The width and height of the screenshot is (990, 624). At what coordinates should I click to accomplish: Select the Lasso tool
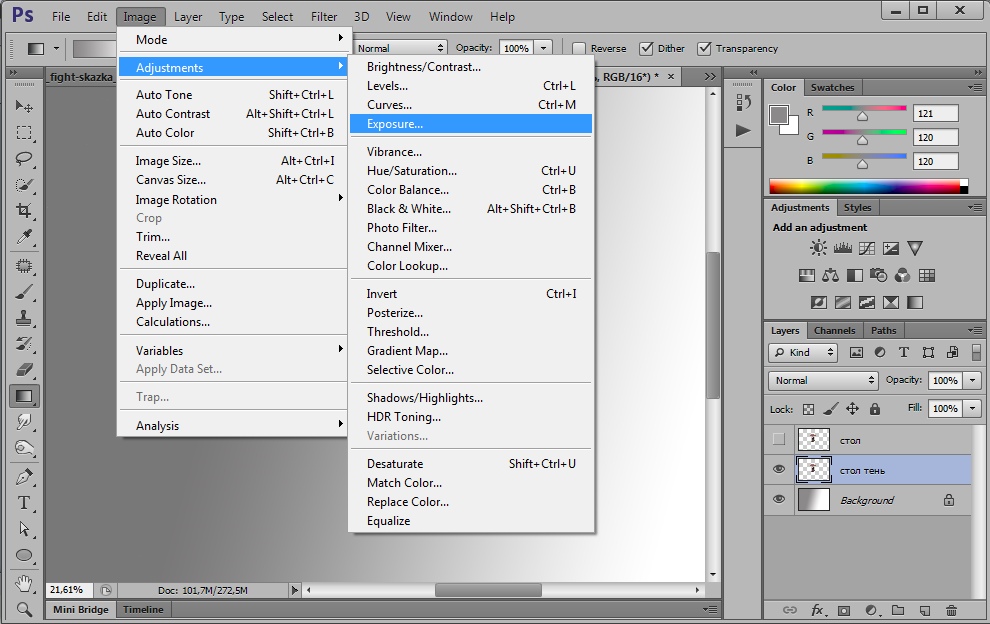point(24,159)
